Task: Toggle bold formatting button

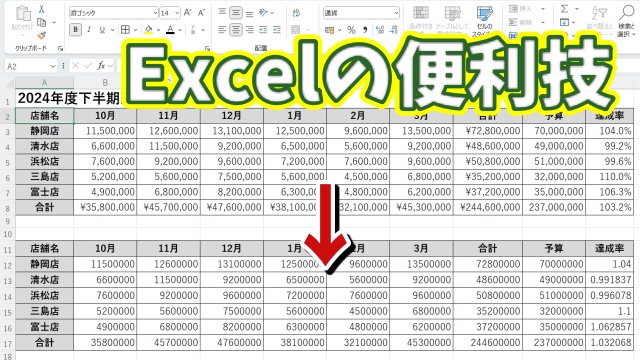Action: tap(76, 30)
